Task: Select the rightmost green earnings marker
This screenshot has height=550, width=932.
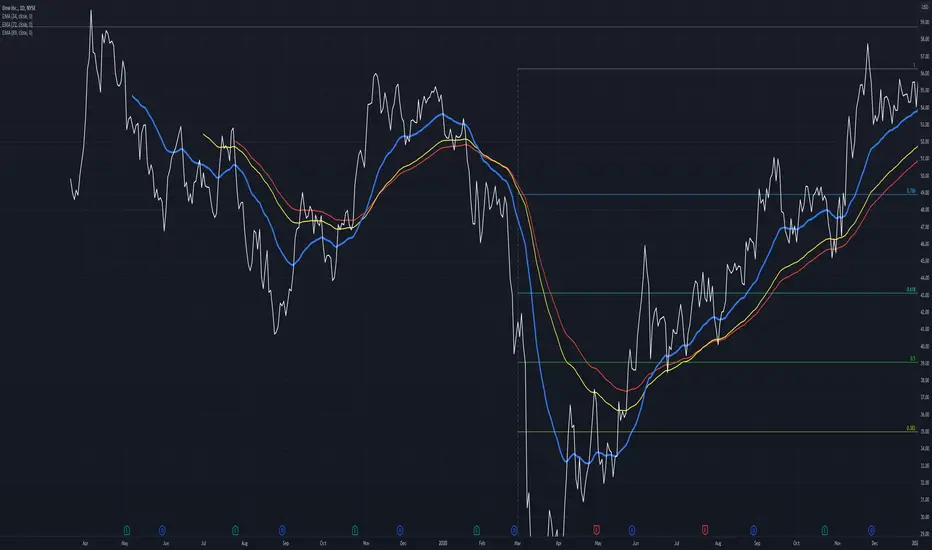Action: tap(824, 530)
